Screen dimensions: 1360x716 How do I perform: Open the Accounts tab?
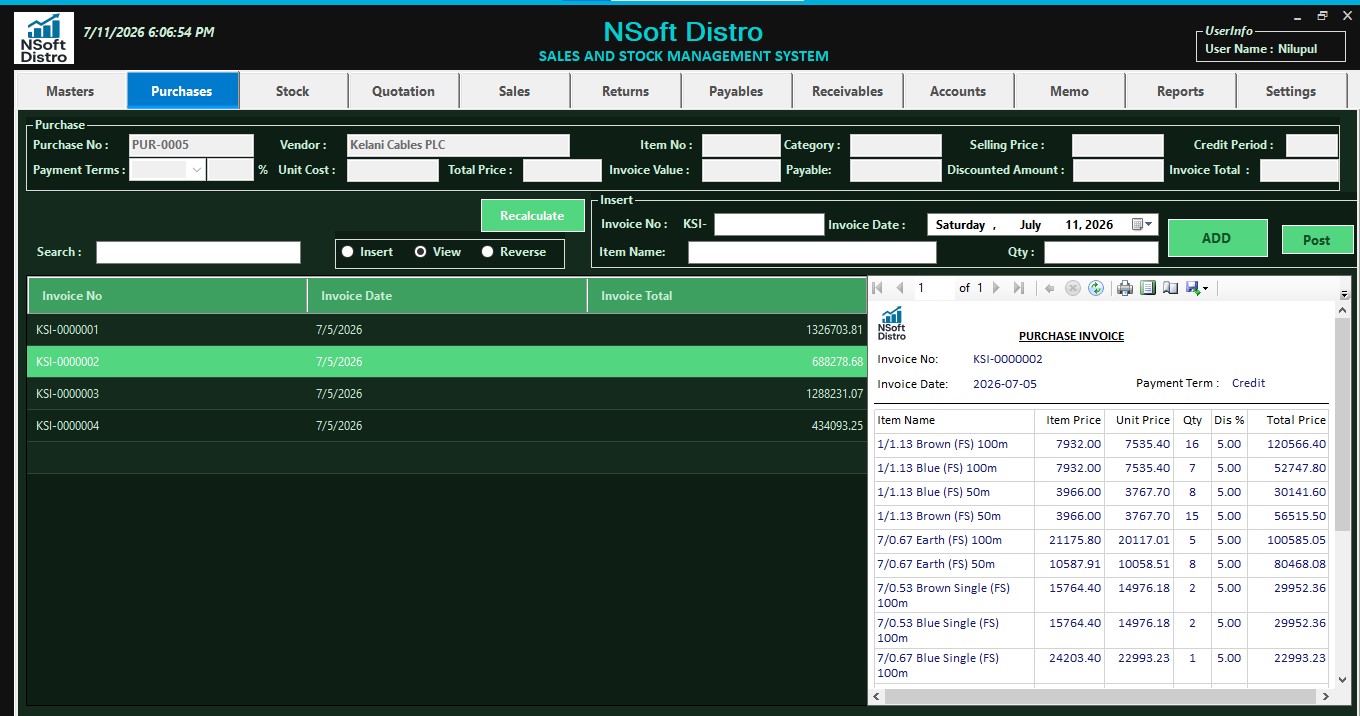(x=958, y=91)
